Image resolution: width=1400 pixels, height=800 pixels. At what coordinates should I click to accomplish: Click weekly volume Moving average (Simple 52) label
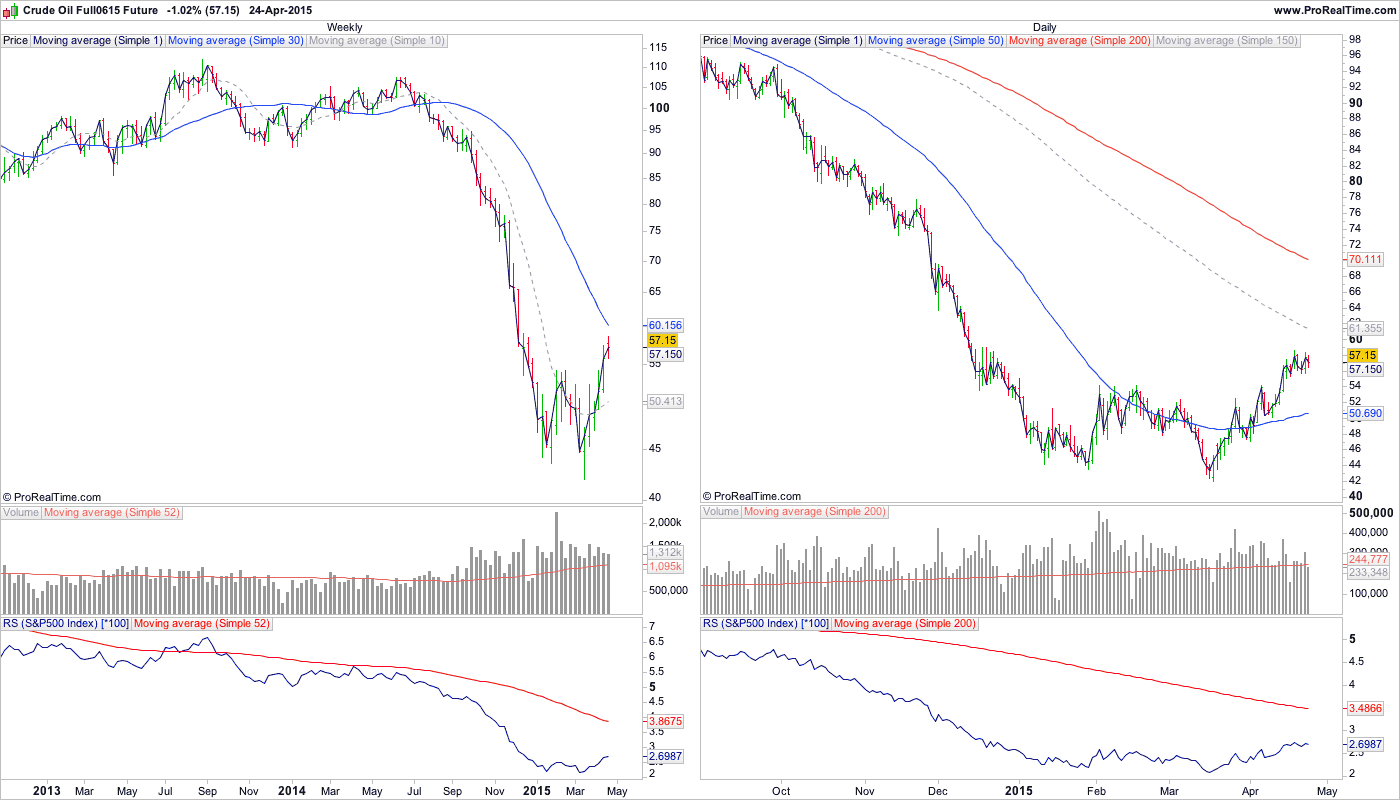(111, 512)
